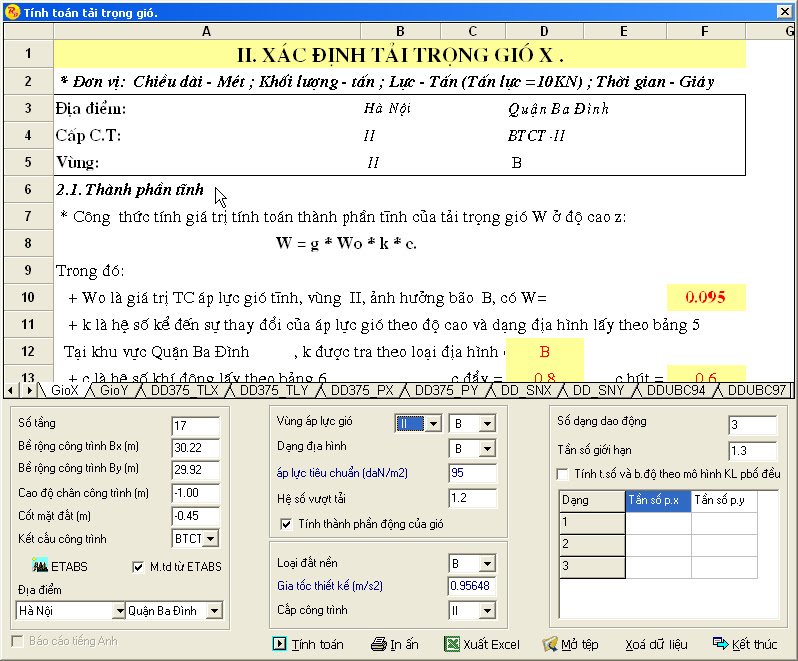Click the title cell XÁC ĐỊNH TẢI TRỌNG GIÓ X
The height and width of the screenshot is (661, 798).
point(400,54)
